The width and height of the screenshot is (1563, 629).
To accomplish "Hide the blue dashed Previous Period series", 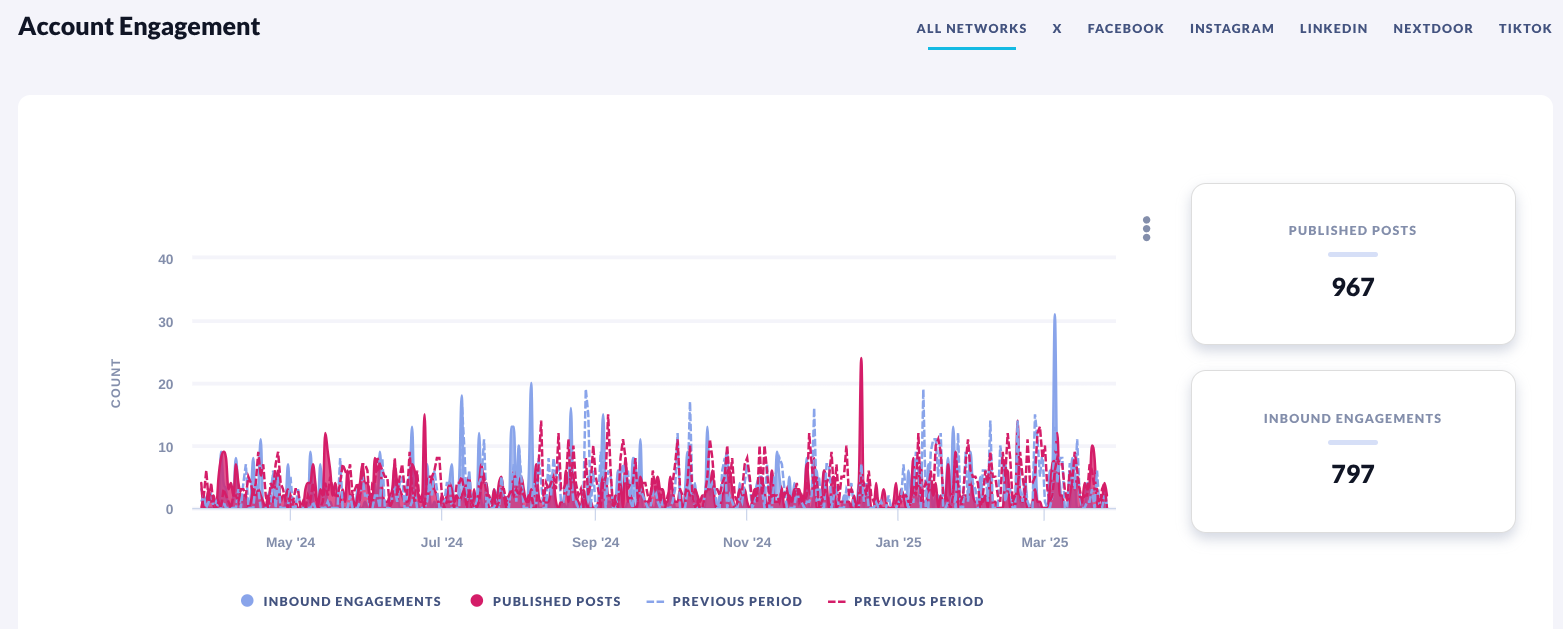I will click(724, 601).
